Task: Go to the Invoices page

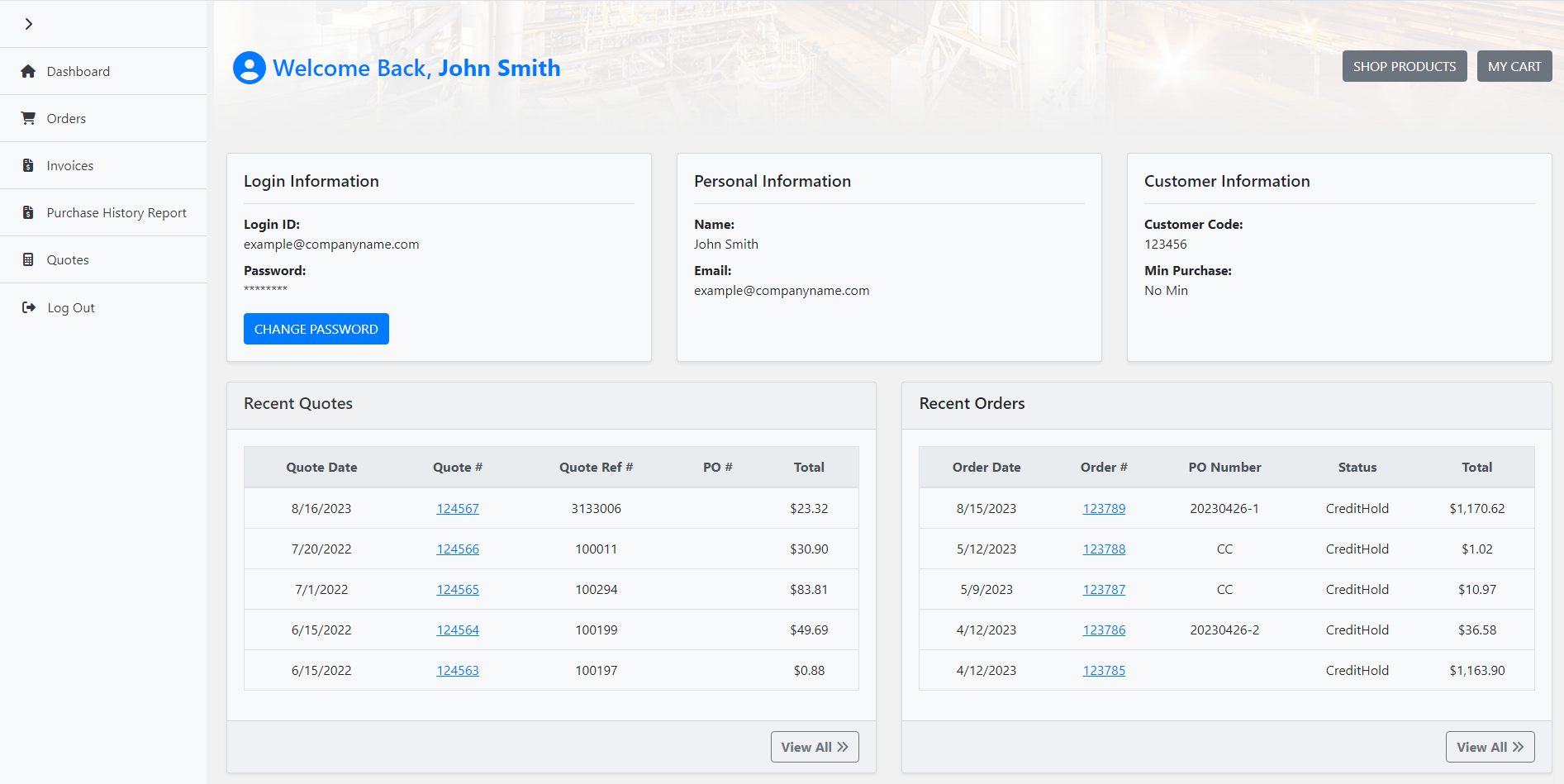Action: (x=70, y=165)
